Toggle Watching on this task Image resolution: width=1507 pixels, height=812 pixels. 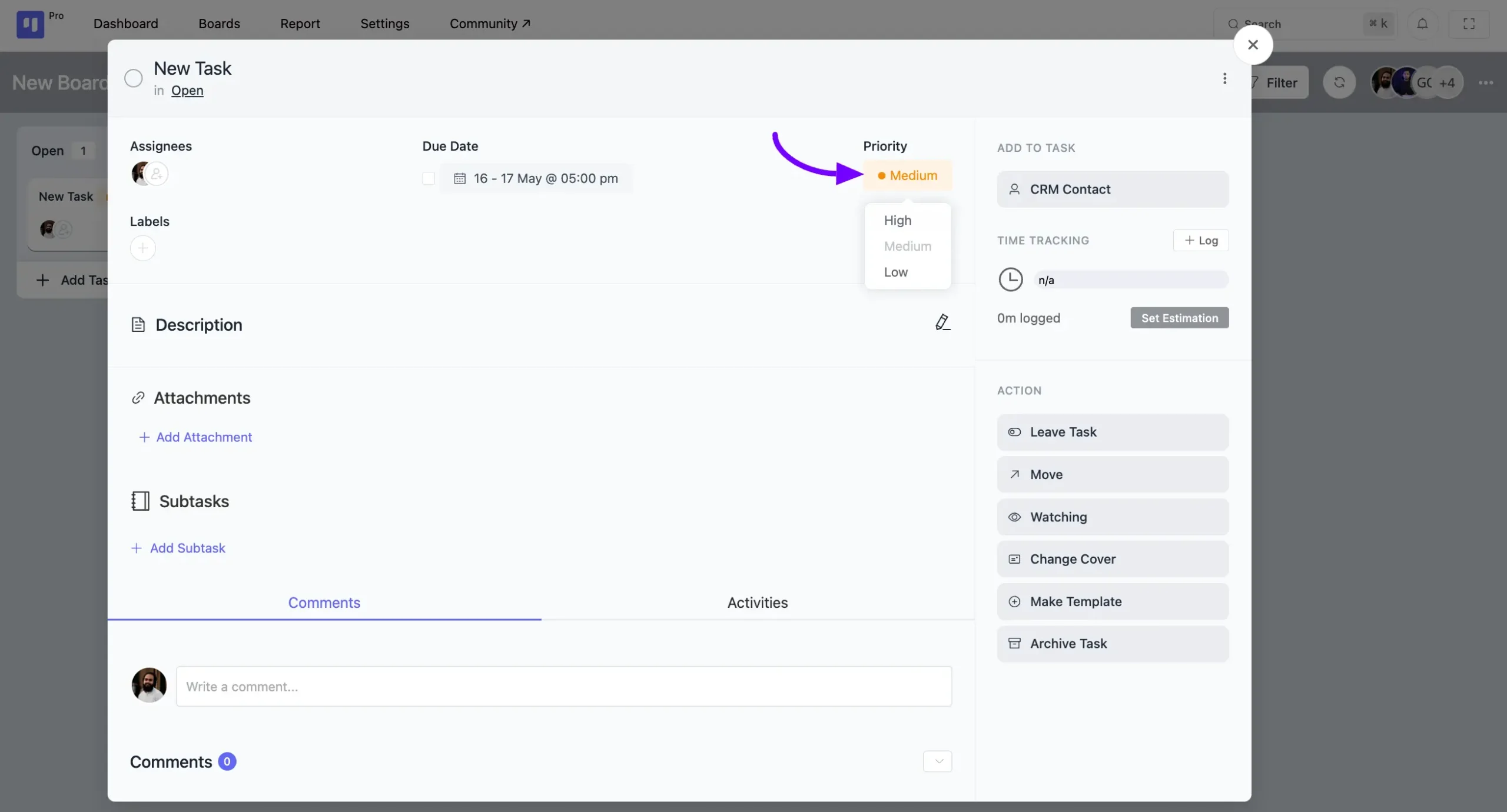coord(1112,516)
